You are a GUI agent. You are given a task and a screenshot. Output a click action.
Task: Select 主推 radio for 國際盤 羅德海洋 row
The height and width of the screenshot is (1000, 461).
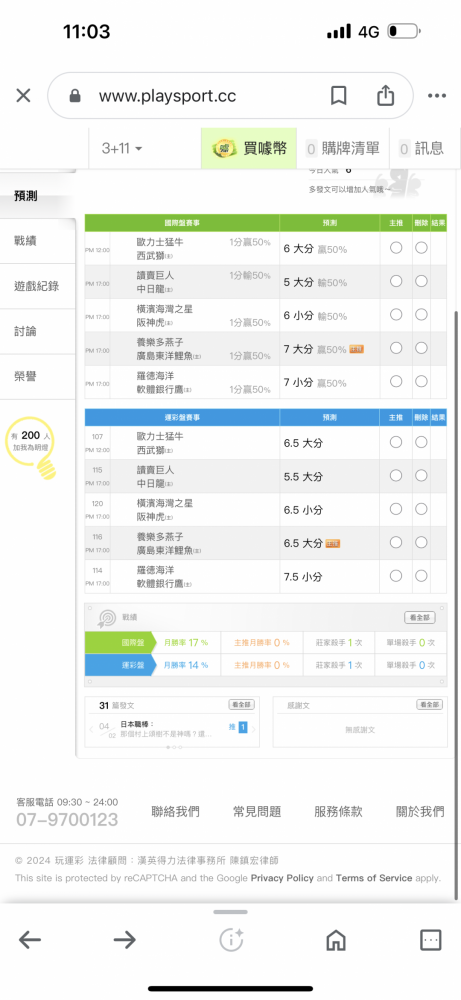tap(396, 381)
